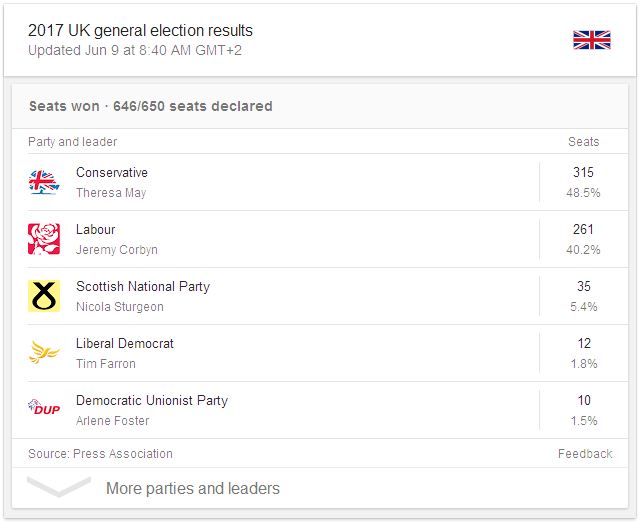
Task: Click the DUP party logo
Action: tap(43, 409)
